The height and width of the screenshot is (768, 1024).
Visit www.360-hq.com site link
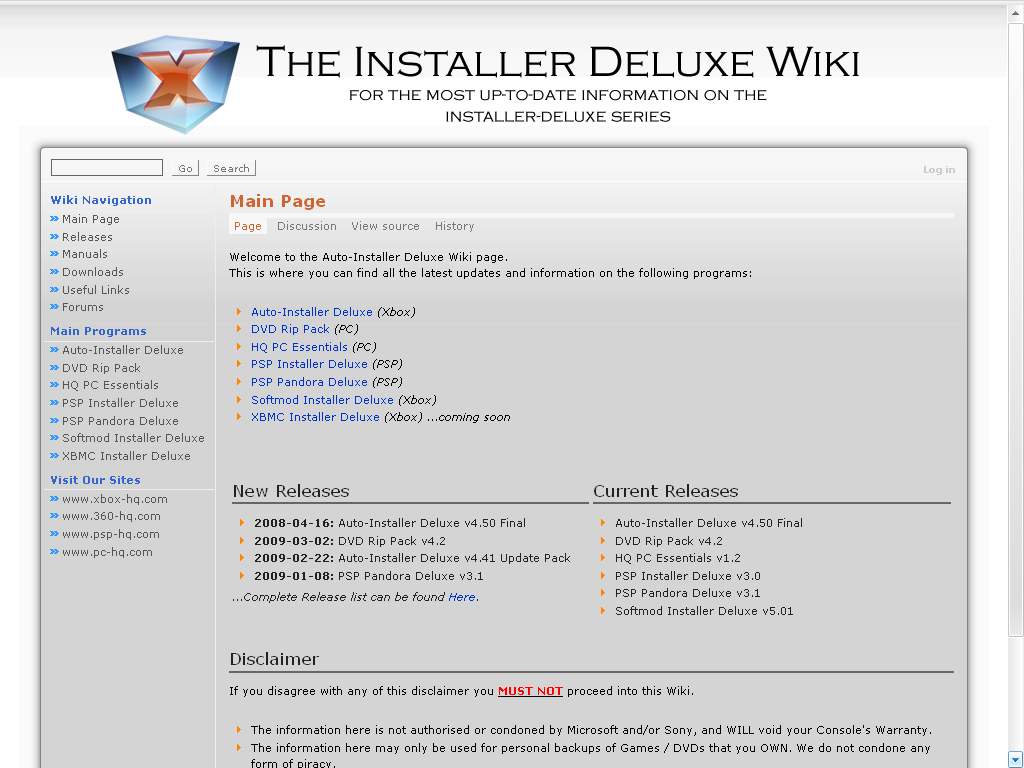click(x=111, y=516)
